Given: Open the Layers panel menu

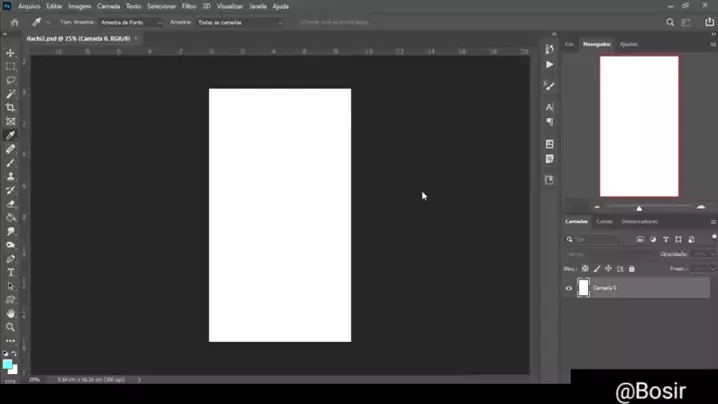Looking at the screenshot, I should click(713, 222).
